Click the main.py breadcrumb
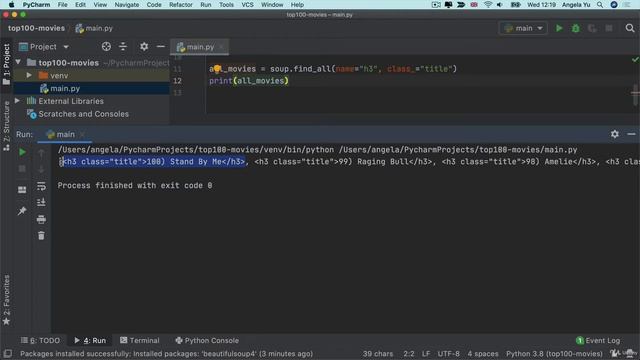The image size is (640, 360). pyautogui.click(x=94, y=28)
